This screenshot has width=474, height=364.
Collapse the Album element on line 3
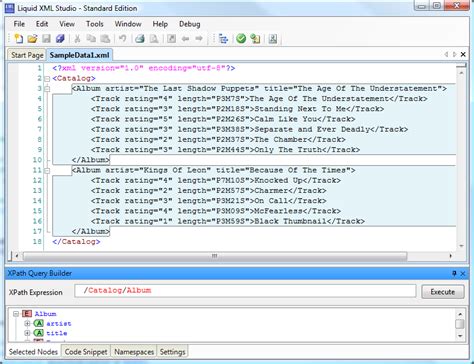pos(47,89)
